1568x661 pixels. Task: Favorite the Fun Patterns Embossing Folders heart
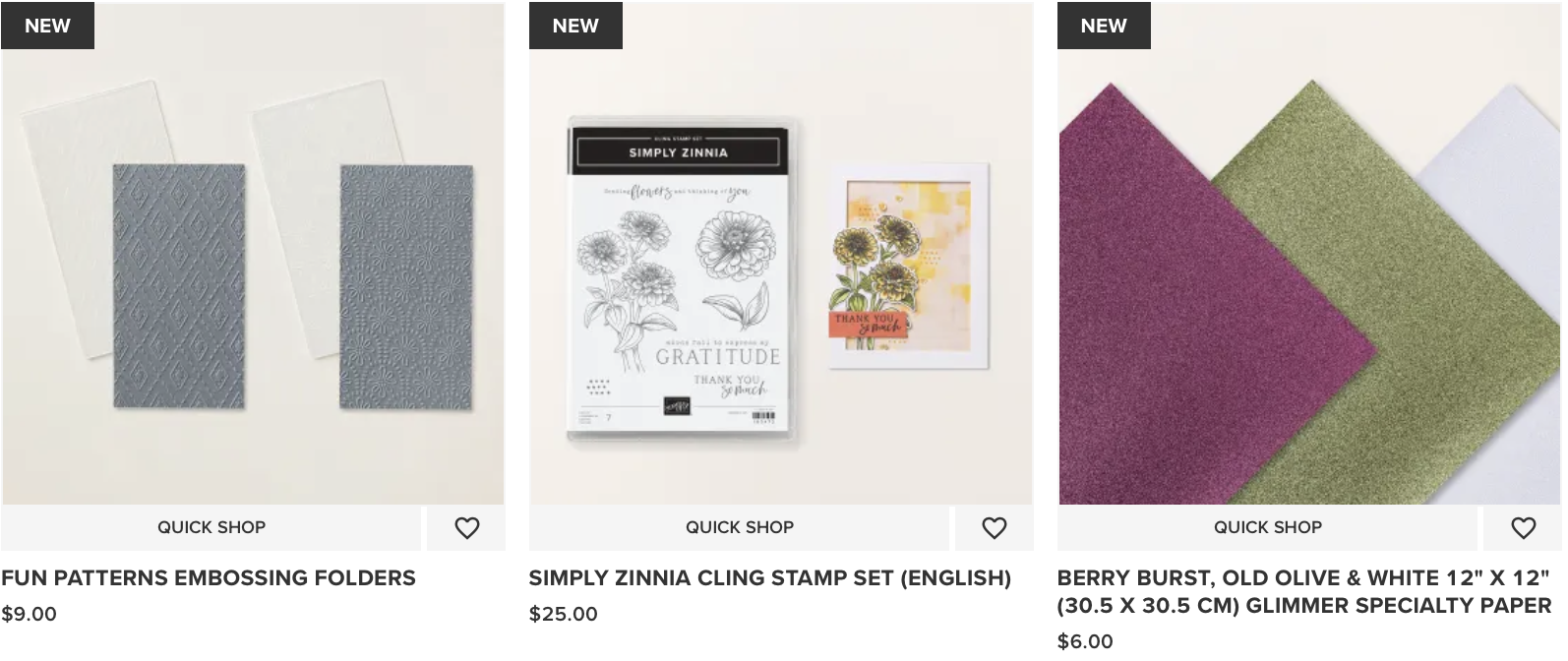(466, 528)
